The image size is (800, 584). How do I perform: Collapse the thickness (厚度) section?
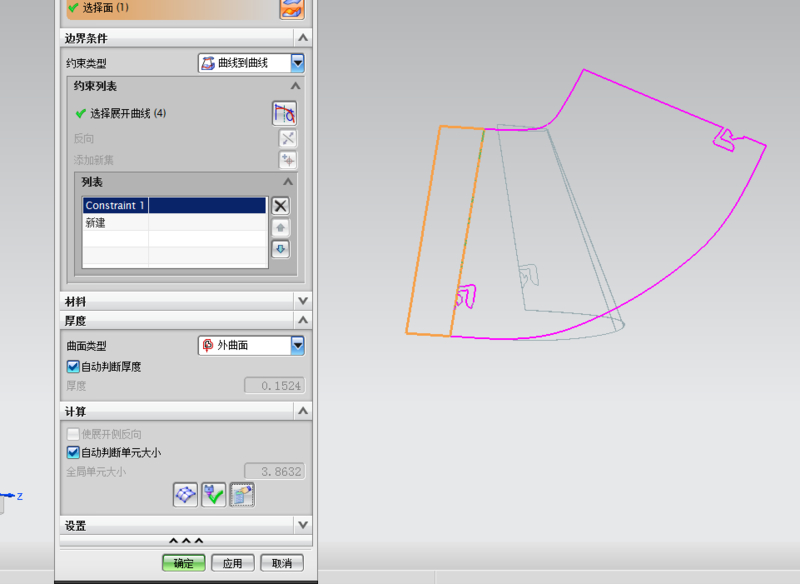(x=303, y=320)
